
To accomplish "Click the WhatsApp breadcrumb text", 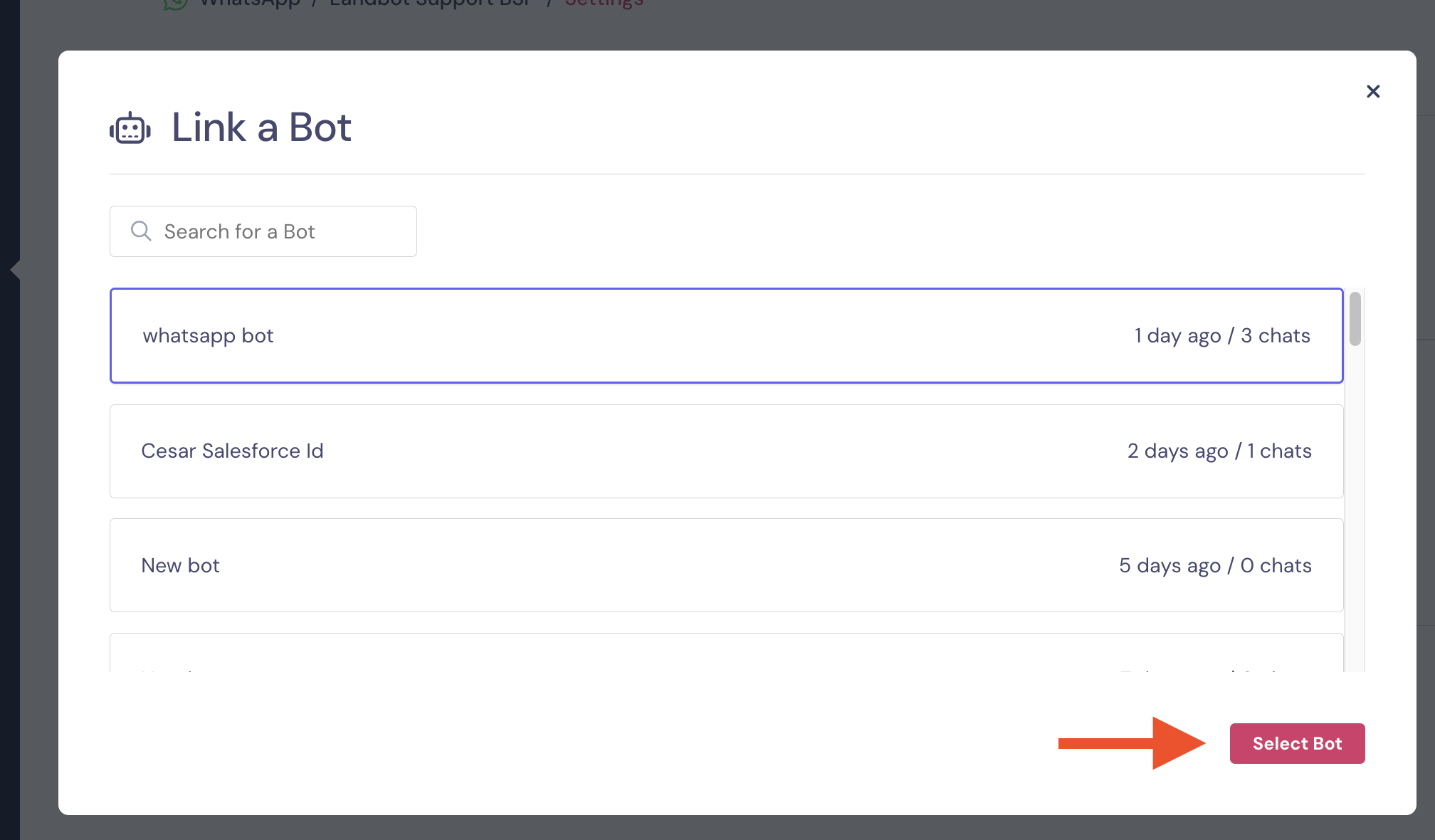I will pyautogui.click(x=251, y=4).
